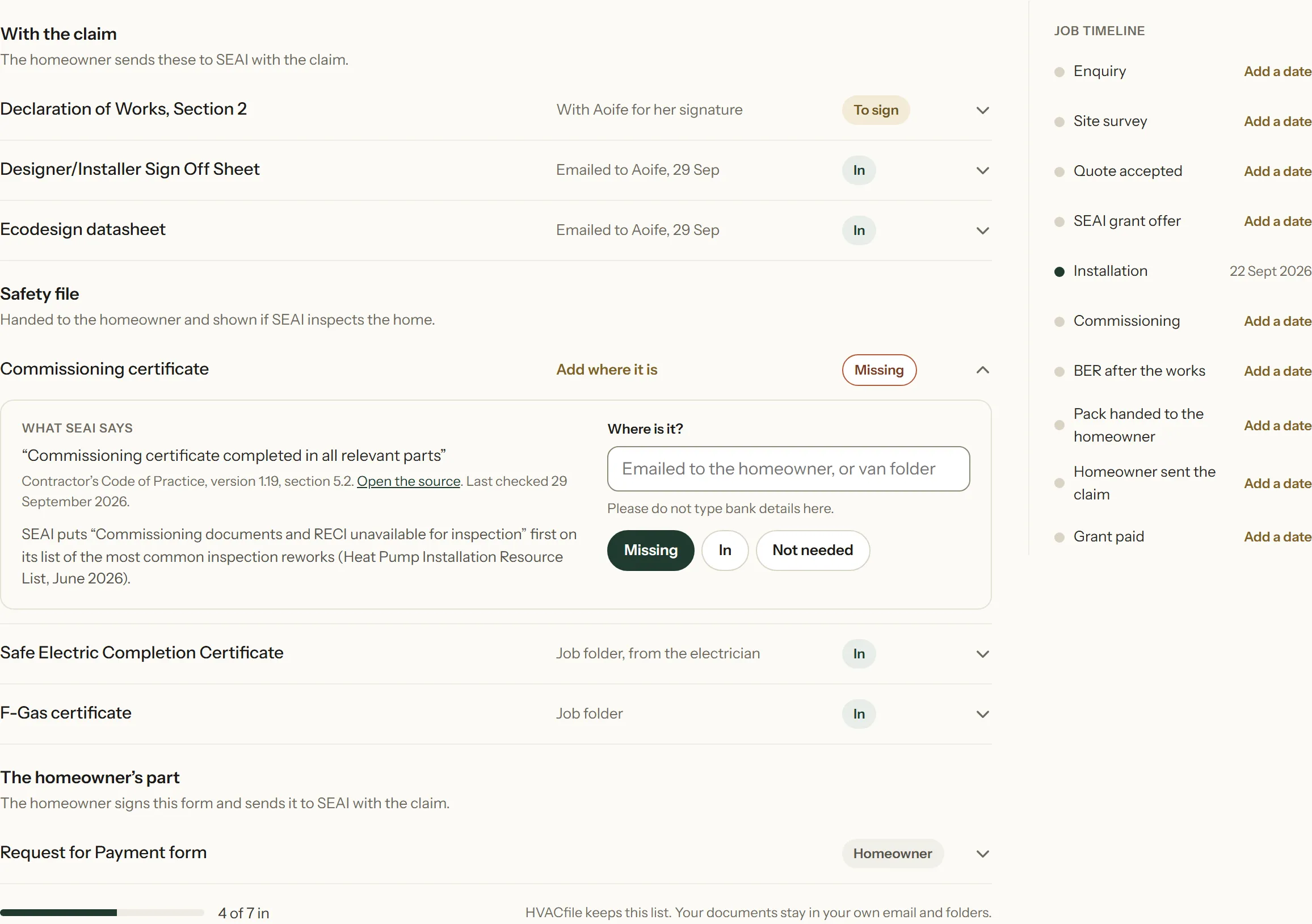Add a date for Enquiry
Image resolution: width=1312 pixels, height=924 pixels.
pyautogui.click(x=1277, y=72)
